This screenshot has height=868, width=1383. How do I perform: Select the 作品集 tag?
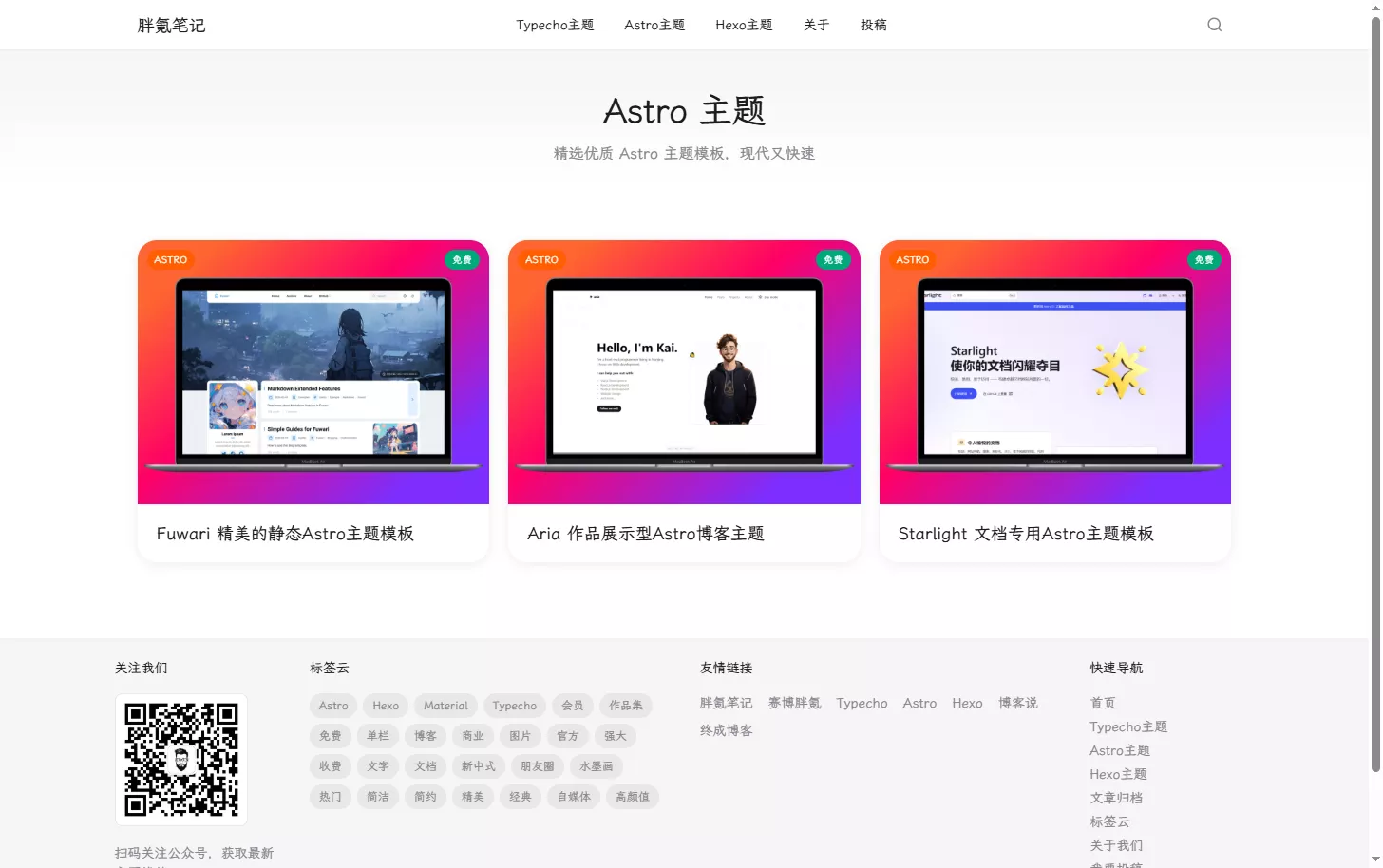(626, 706)
